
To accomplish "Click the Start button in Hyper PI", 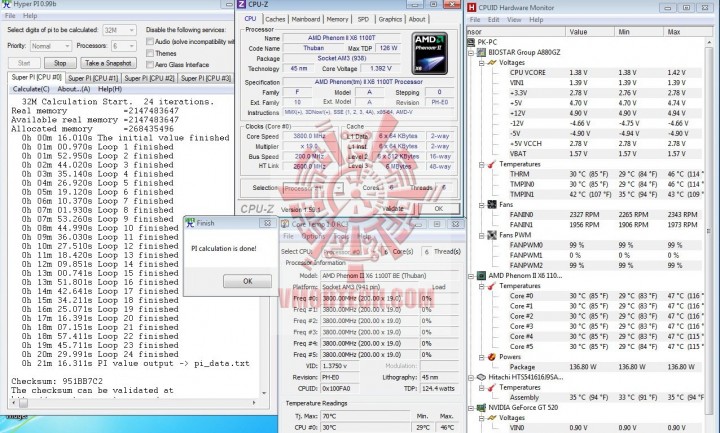I will (x=24, y=63).
